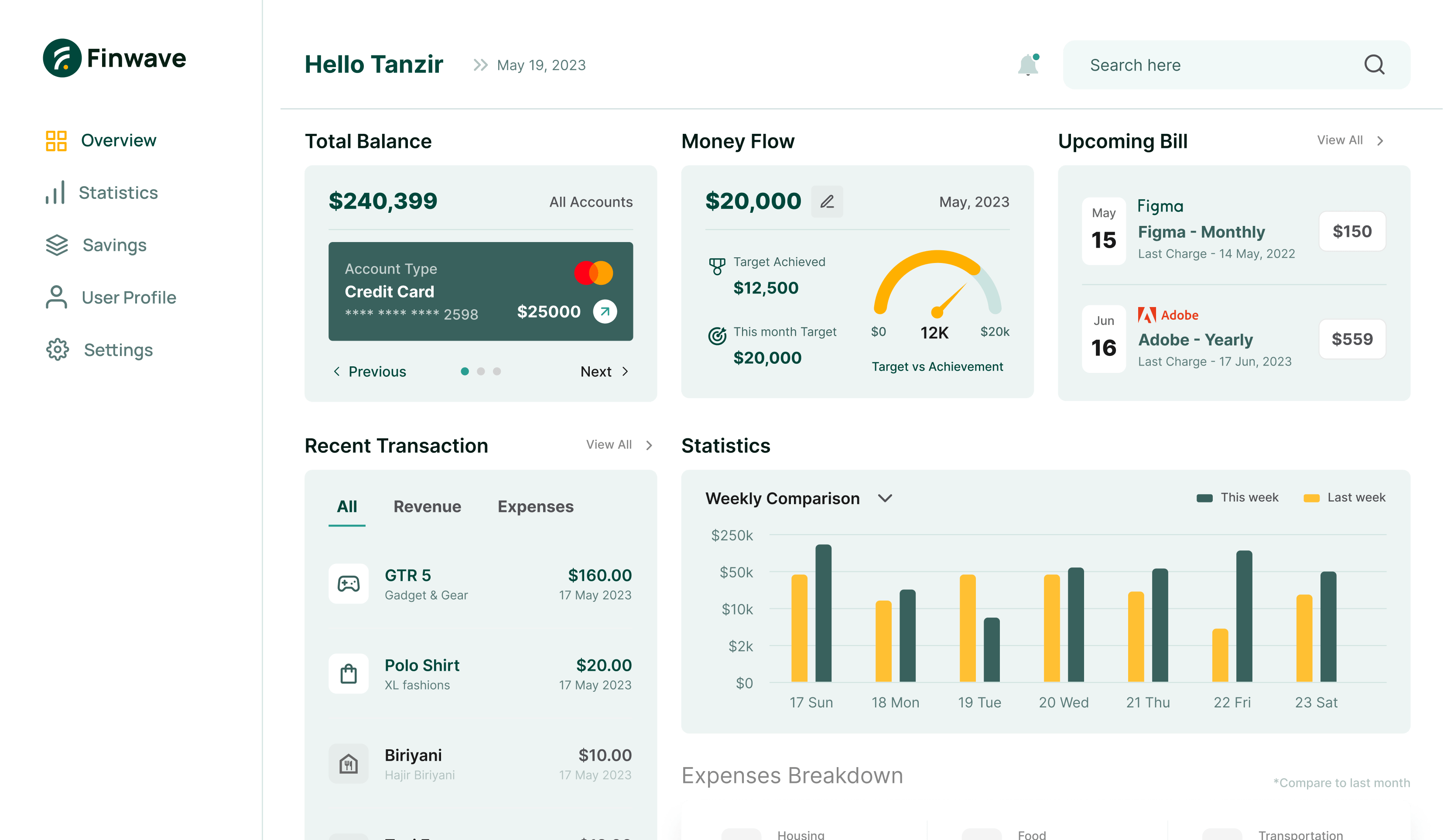1454x840 pixels.
Task: Open credit card details arrow icon
Action: [605, 311]
